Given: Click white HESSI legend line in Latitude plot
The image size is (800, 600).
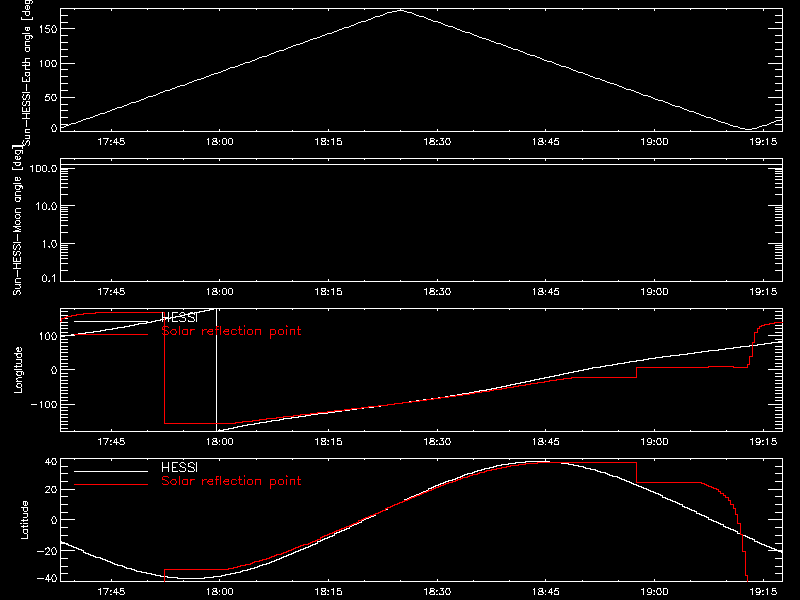Looking at the screenshot, I should click(x=111, y=471).
